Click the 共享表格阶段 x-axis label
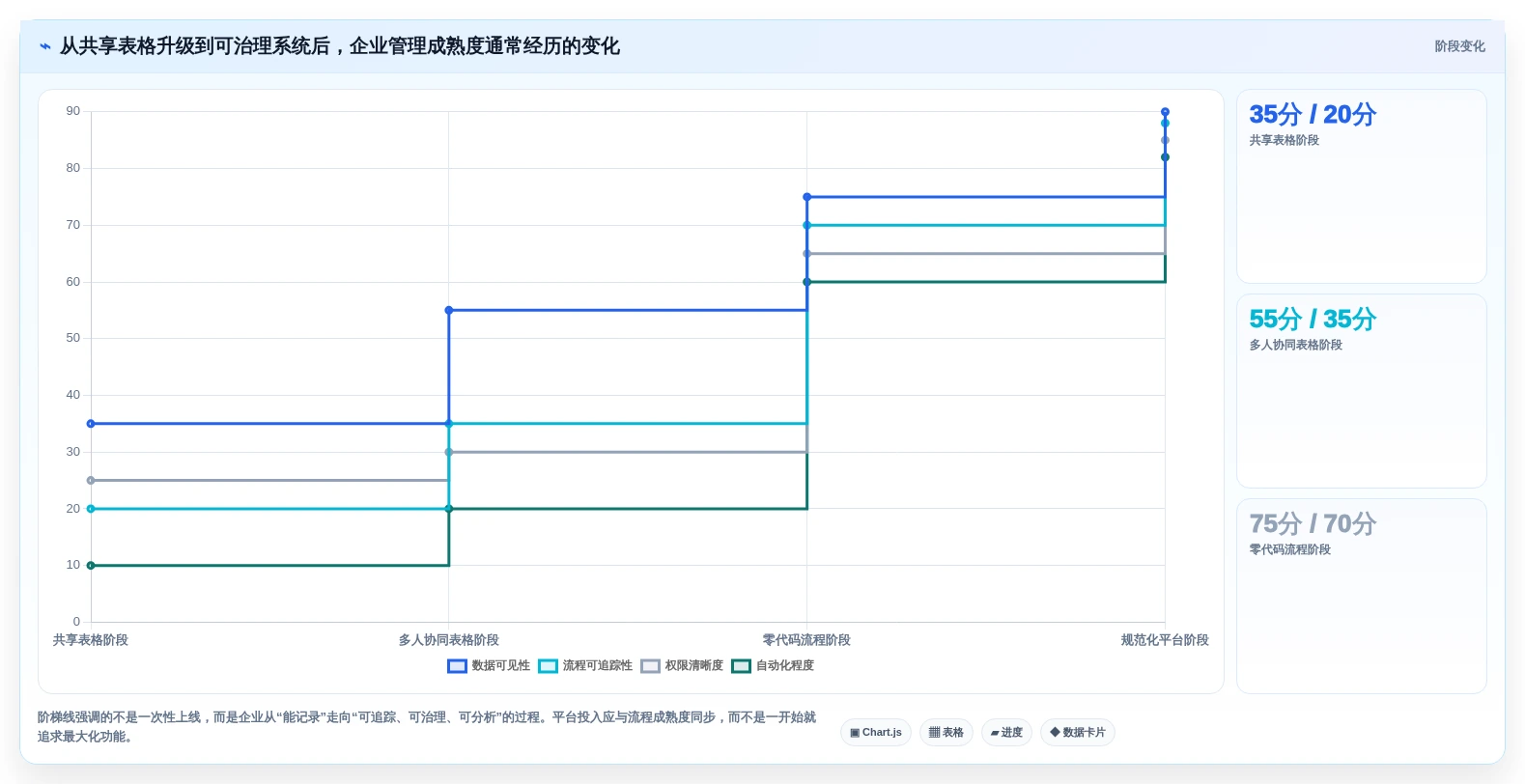 [91, 640]
